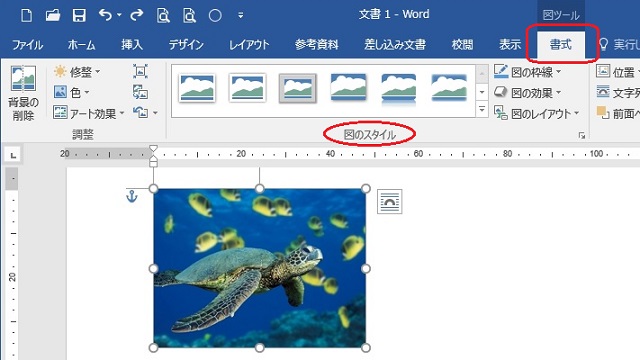Apply the fifth reflected picture style thumbnail
The image size is (640, 360).
399,89
